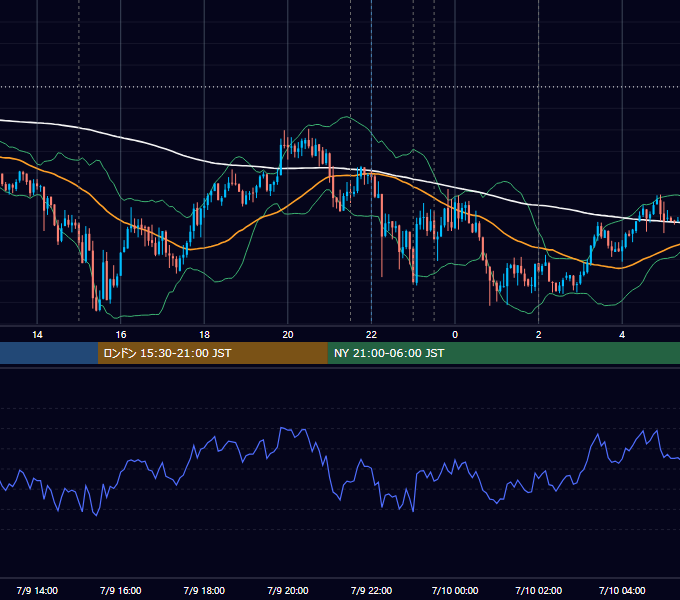The width and height of the screenshot is (680, 600).
Task: Click the '7/9 22:00' date label below the oscillator
Action: [x=371, y=590]
